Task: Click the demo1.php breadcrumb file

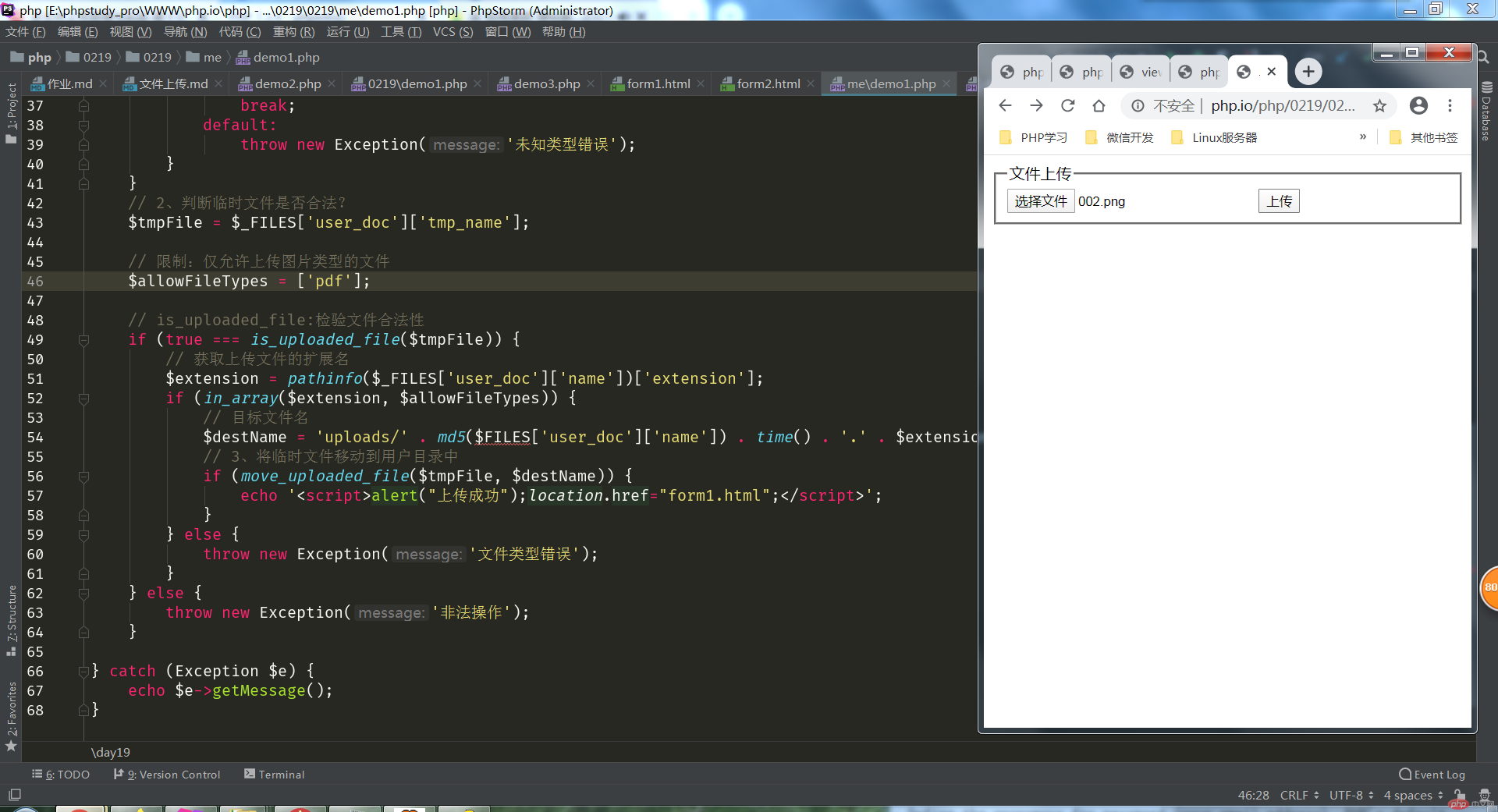Action: 278,57
